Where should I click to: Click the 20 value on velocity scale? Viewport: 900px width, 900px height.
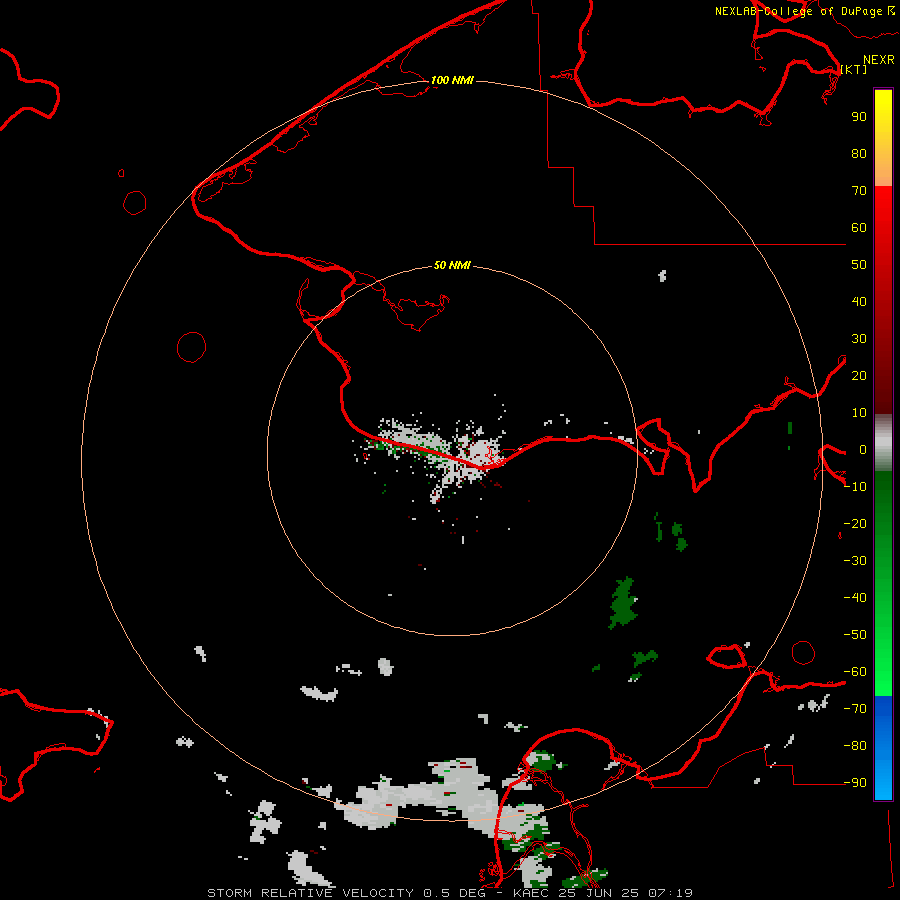point(859,376)
